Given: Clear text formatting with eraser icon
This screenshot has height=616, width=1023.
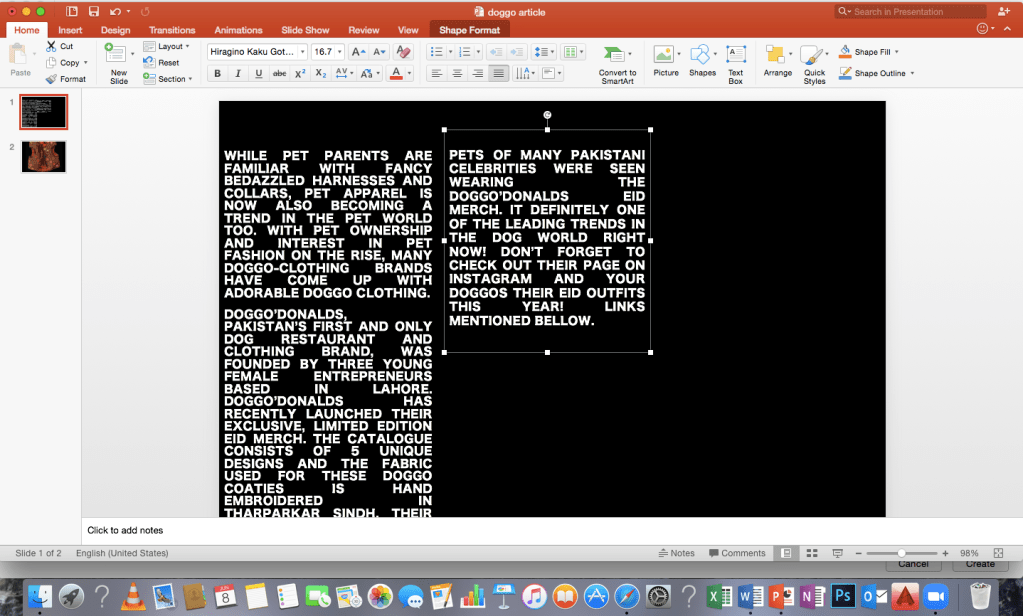Looking at the screenshot, I should click(x=403, y=51).
